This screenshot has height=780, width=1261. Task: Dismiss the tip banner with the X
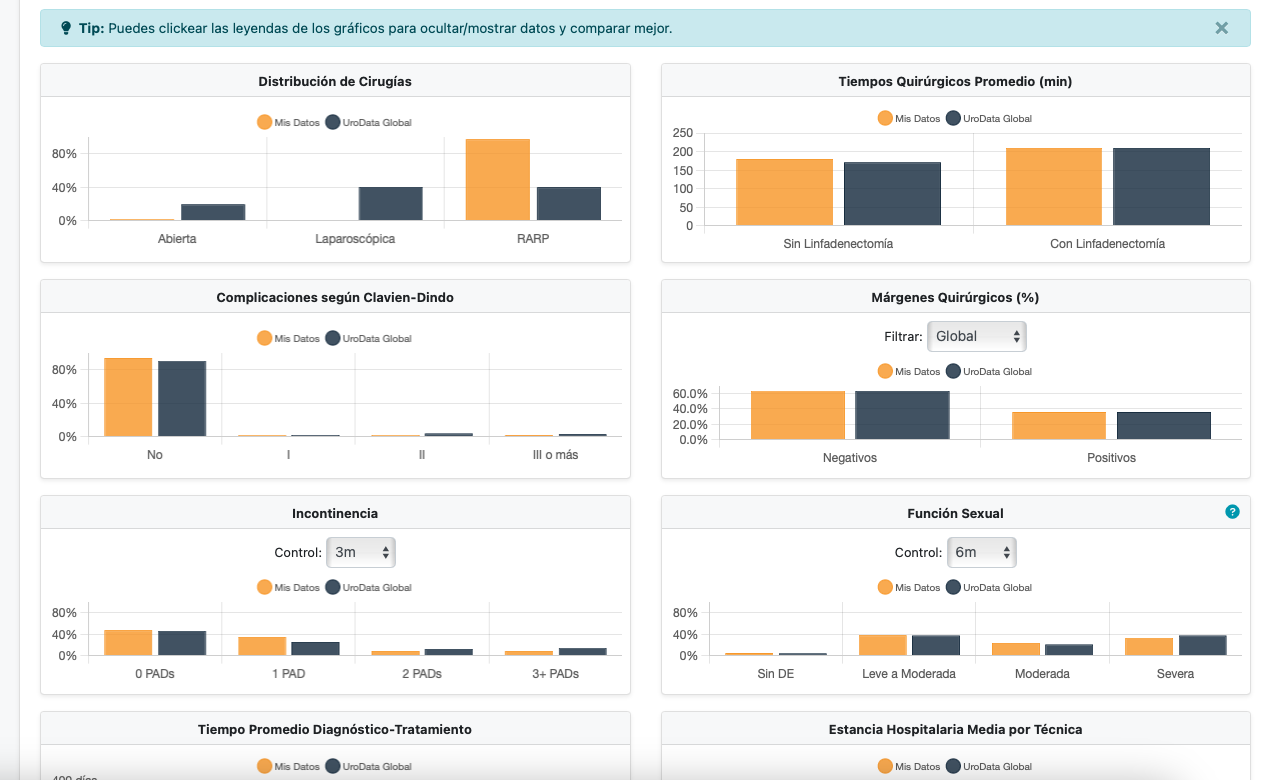[1221, 28]
